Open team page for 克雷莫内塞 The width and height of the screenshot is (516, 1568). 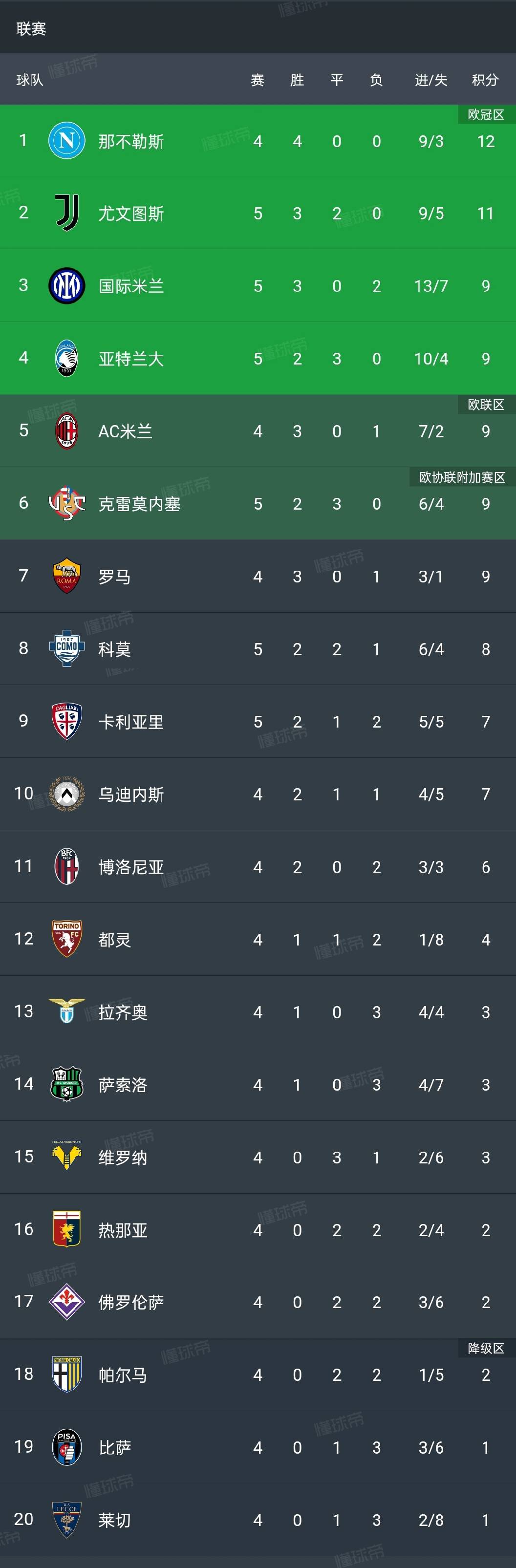pos(139,504)
